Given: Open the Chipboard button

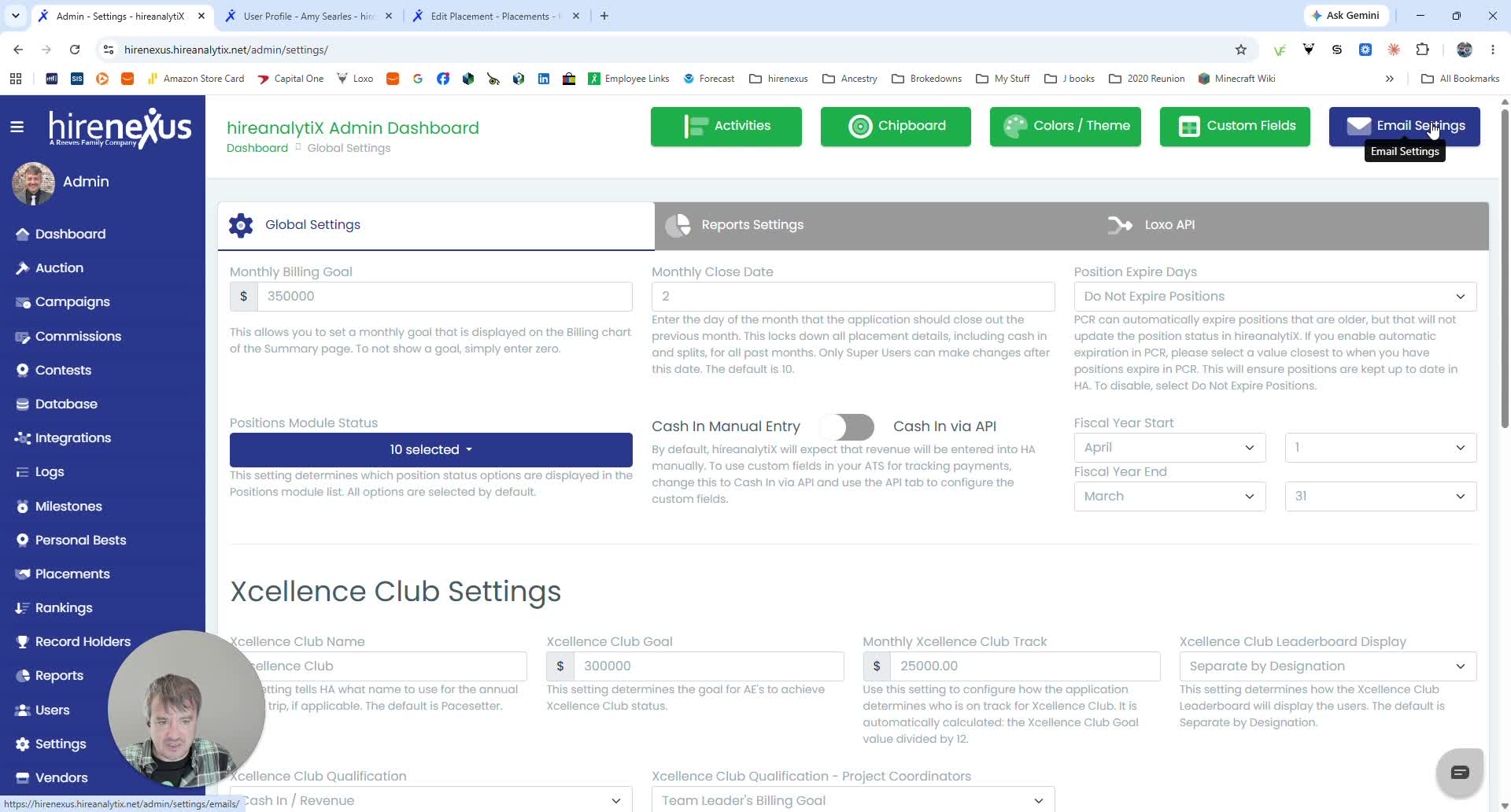Looking at the screenshot, I should (896, 127).
